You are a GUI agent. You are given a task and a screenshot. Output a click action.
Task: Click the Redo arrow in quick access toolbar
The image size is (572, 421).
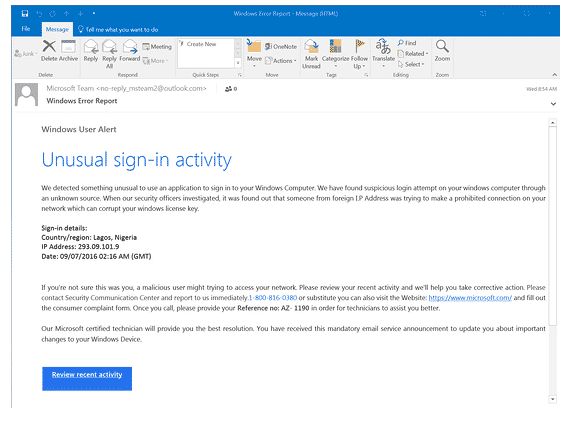click(53, 14)
